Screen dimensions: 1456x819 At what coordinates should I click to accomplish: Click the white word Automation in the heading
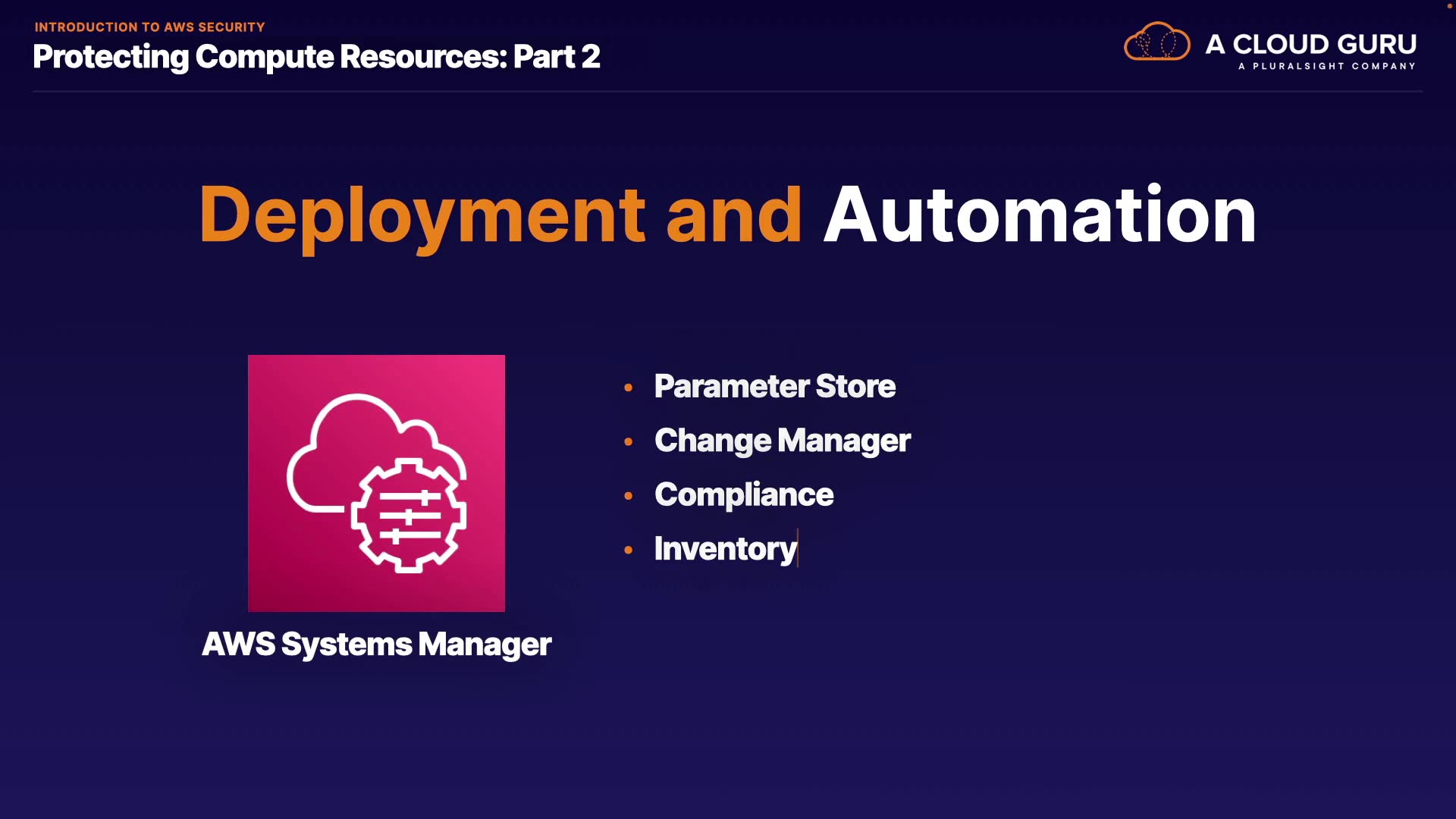pos(1040,215)
